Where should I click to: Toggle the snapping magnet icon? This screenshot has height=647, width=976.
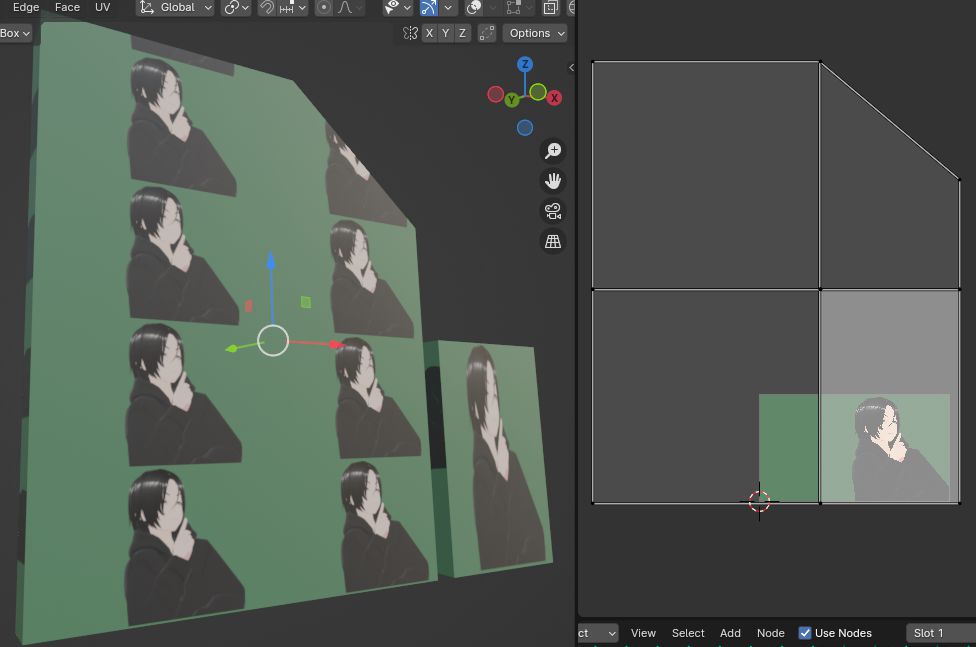pos(267,7)
